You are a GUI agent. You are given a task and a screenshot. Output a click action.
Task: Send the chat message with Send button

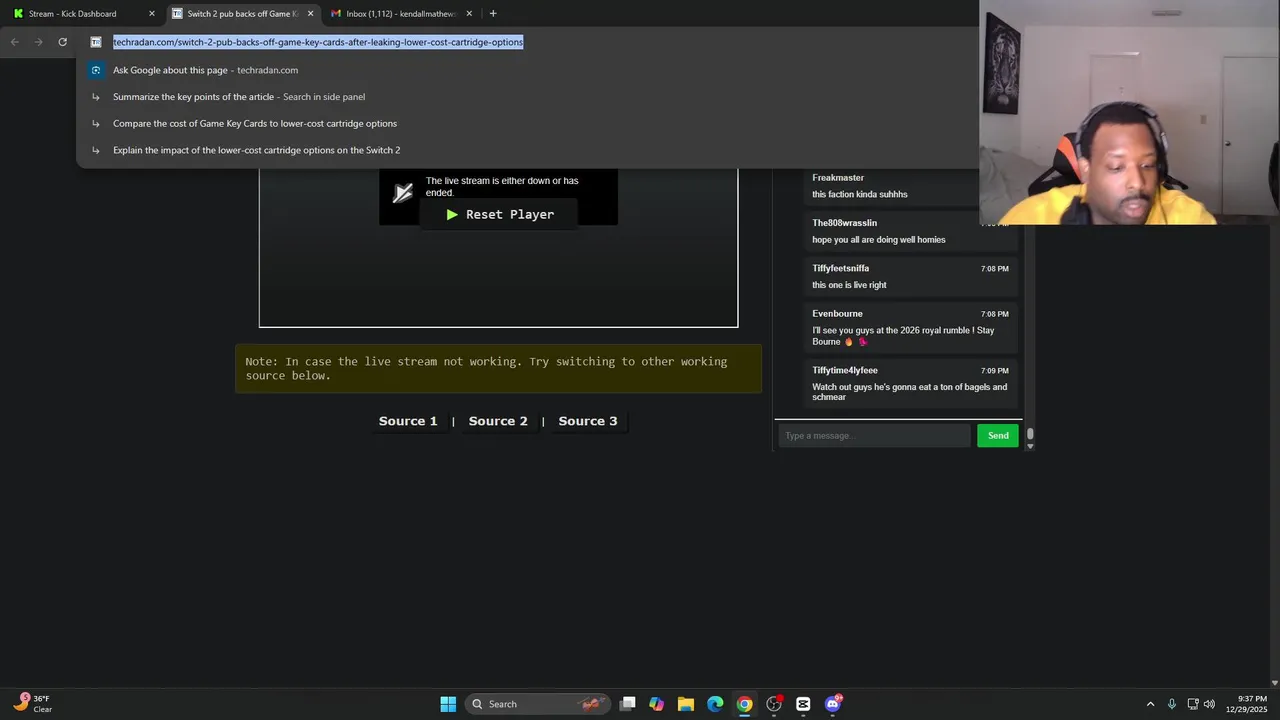998,435
